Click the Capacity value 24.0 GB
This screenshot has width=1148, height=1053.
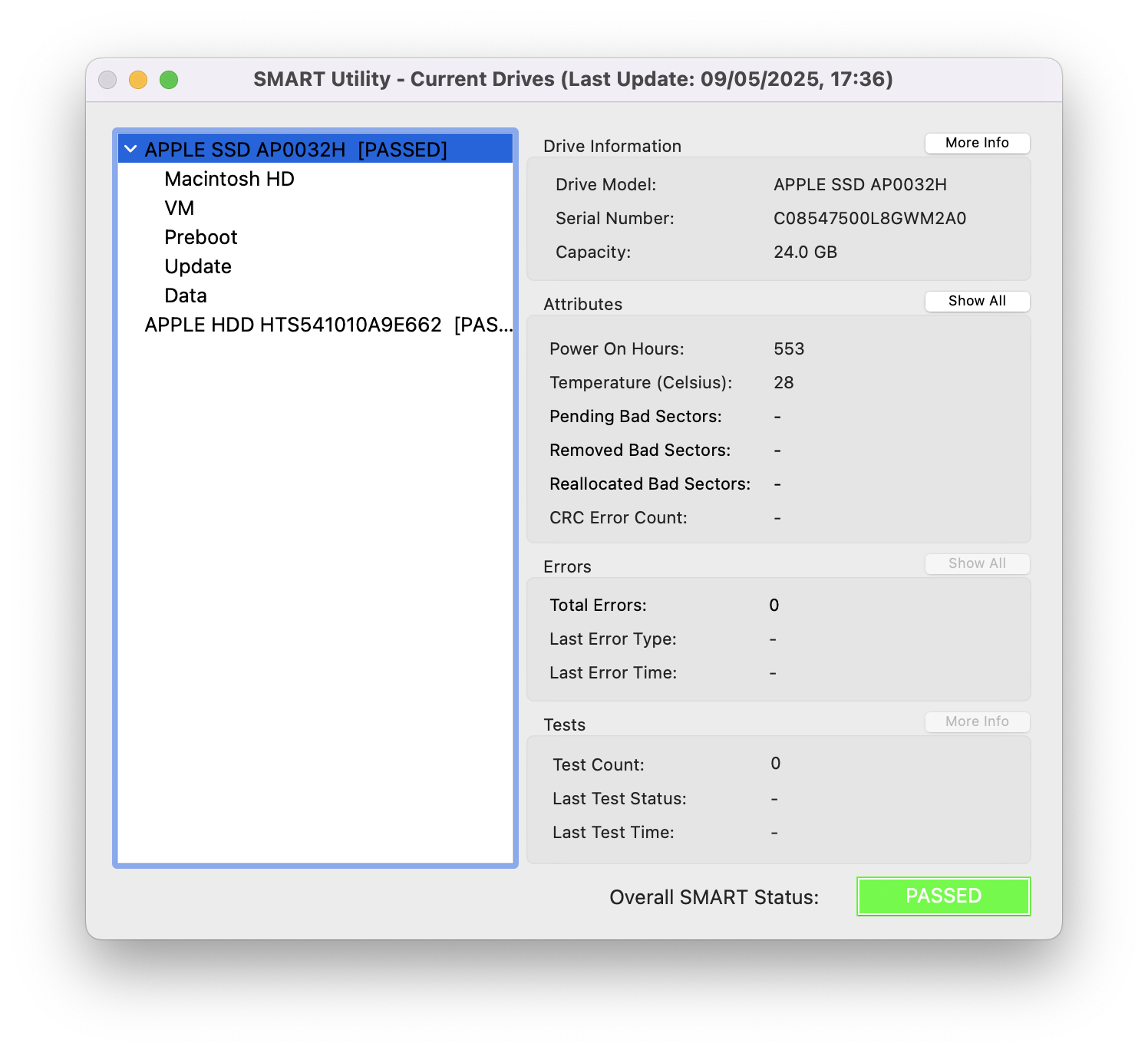click(x=805, y=253)
